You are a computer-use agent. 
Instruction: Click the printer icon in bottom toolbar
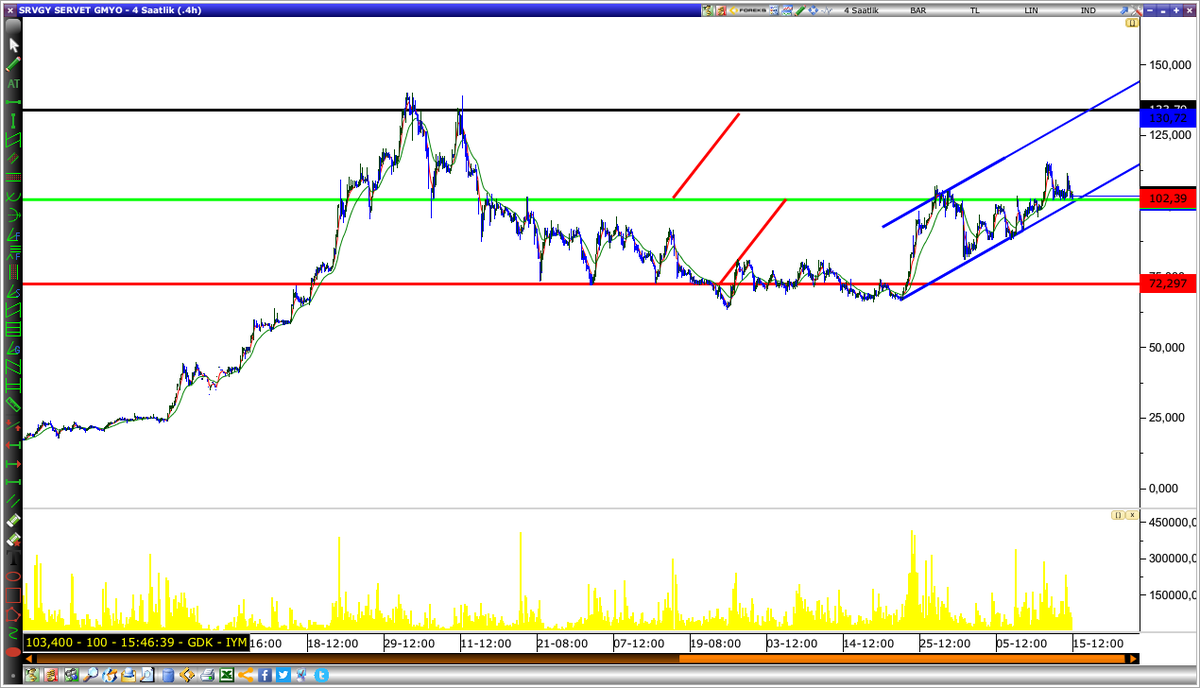(x=206, y=675)
